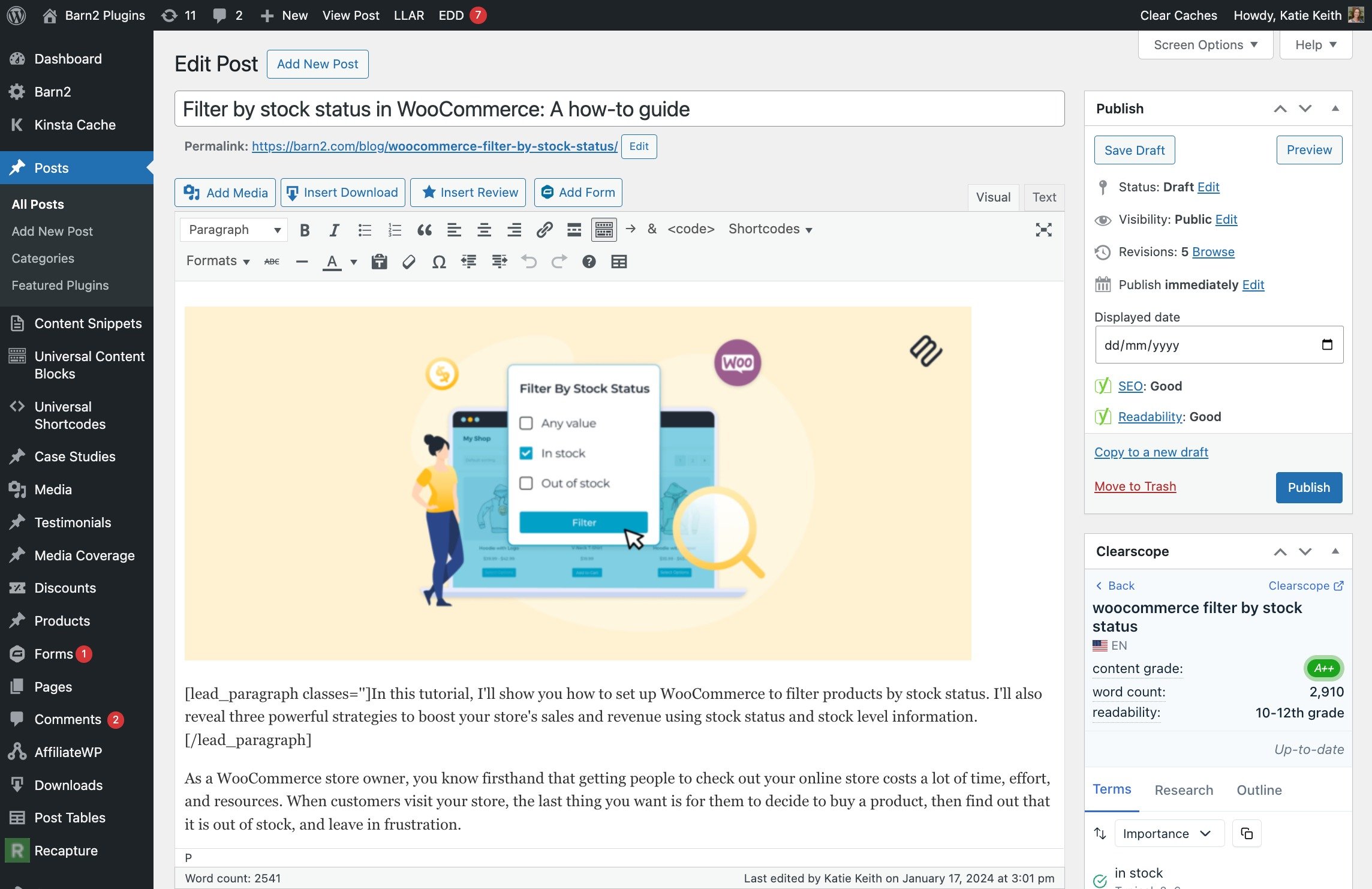
Task: Open the Clearscope Research tab
Action: [1184, 790]
